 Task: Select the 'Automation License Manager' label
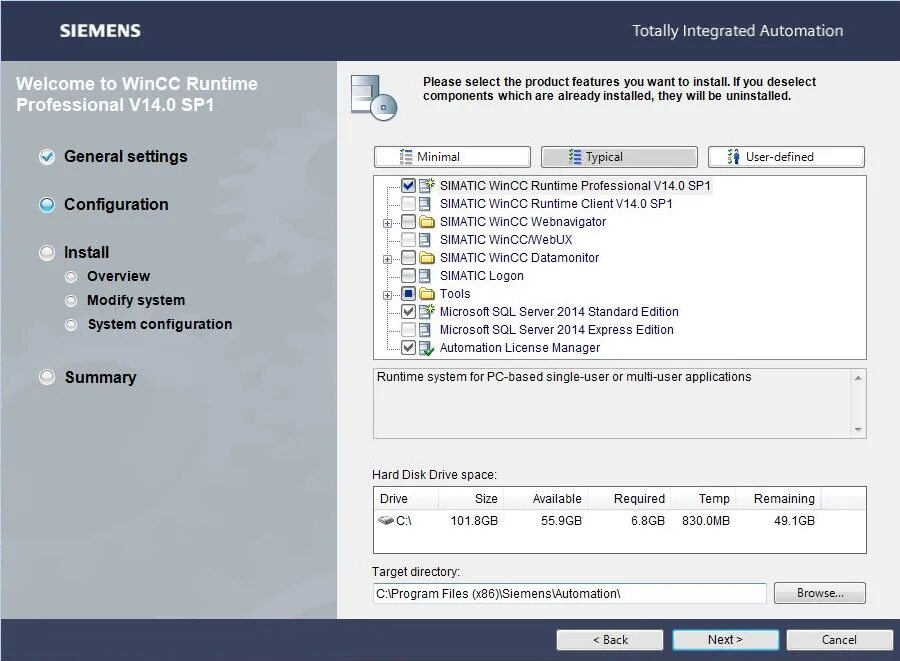[x=520, y=348]
